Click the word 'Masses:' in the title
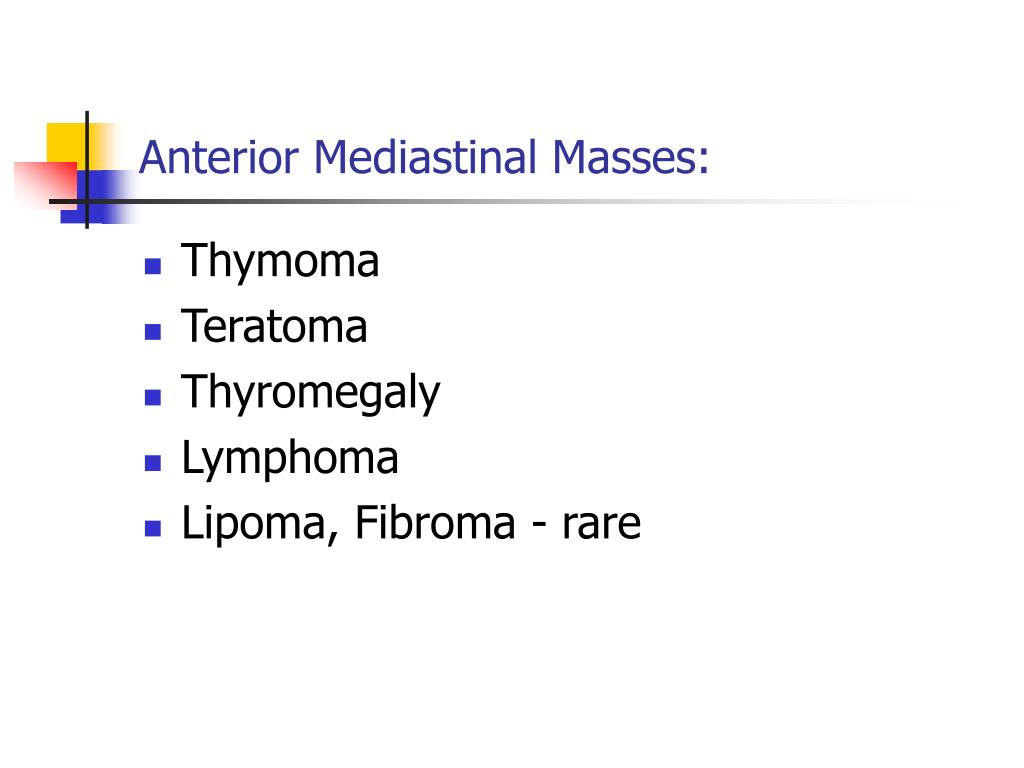This screenshot has width=1024, height=768. click(x=630, y=157)
